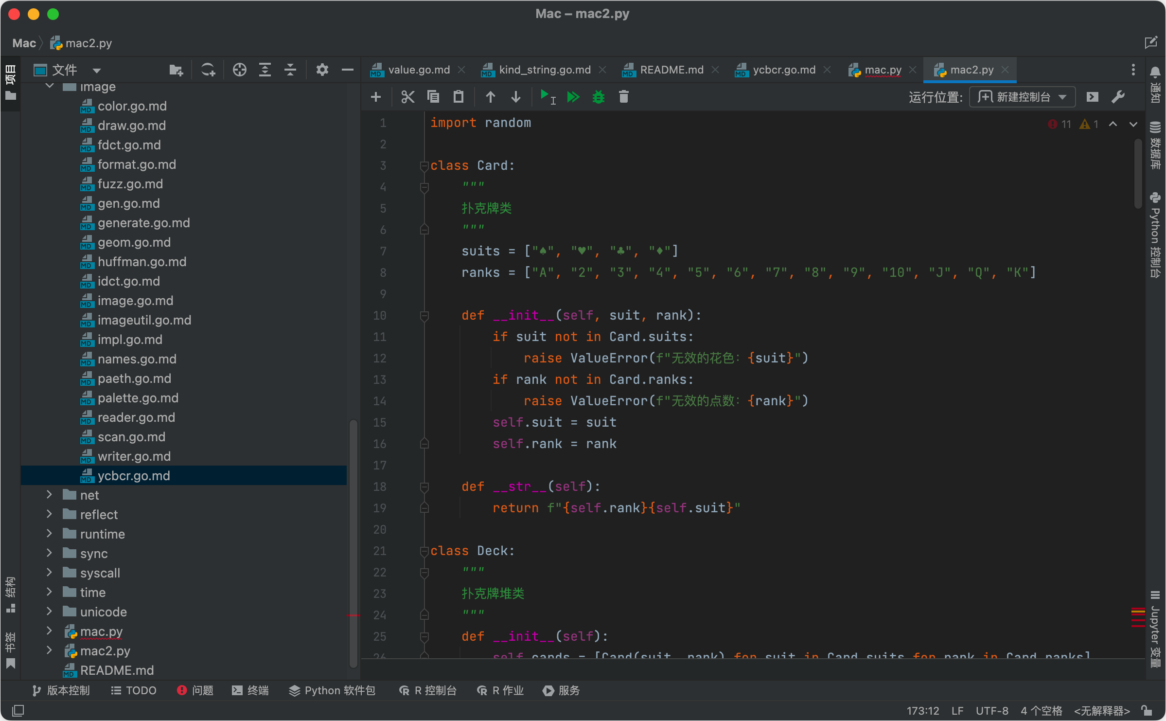Jump to the next highlighted error arrow
Image resolution: width=1166 pixels, height=721 pixels.
tap(1133, 124)
